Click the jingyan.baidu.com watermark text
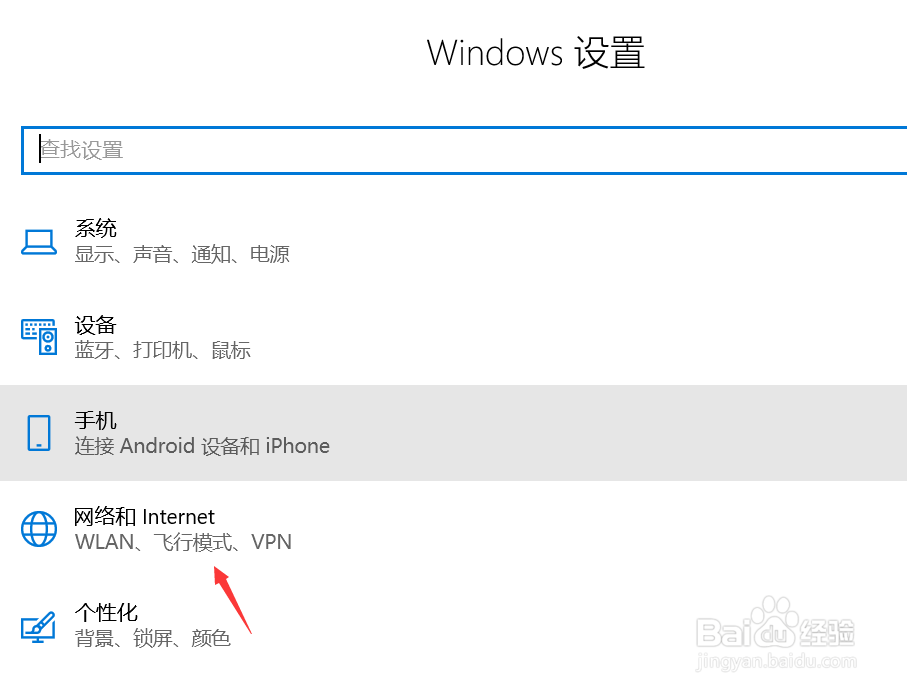Viewport: 907px width, 693px height. pyautogui.click(x=776, y=661)
